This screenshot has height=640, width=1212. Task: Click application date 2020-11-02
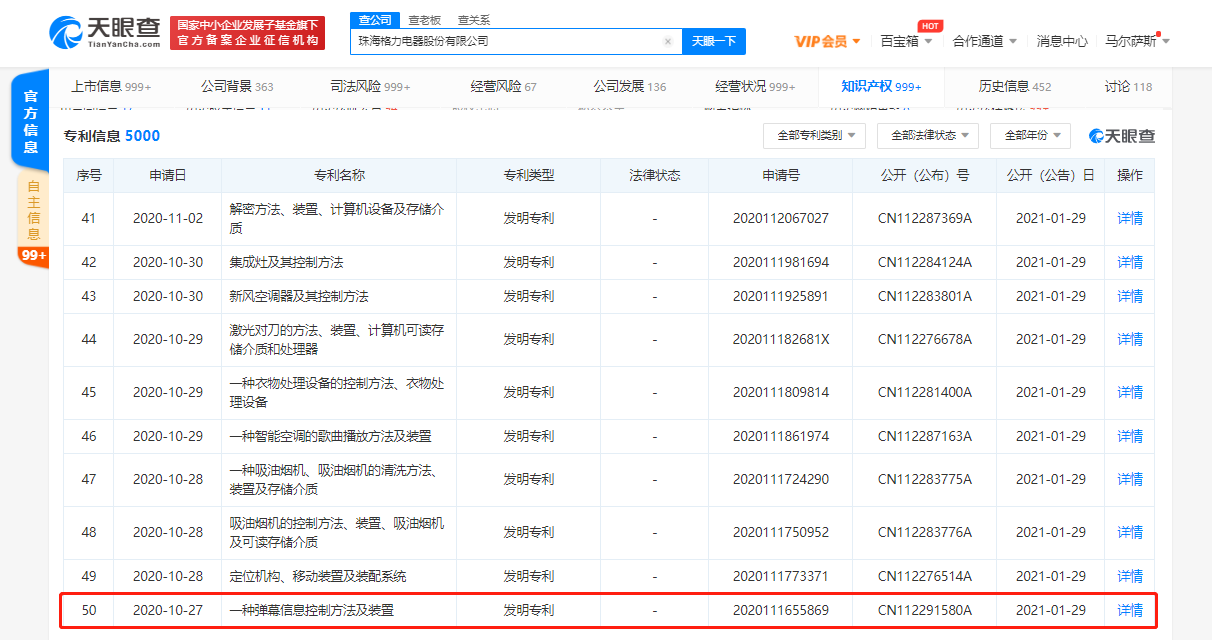click(168, 218)
